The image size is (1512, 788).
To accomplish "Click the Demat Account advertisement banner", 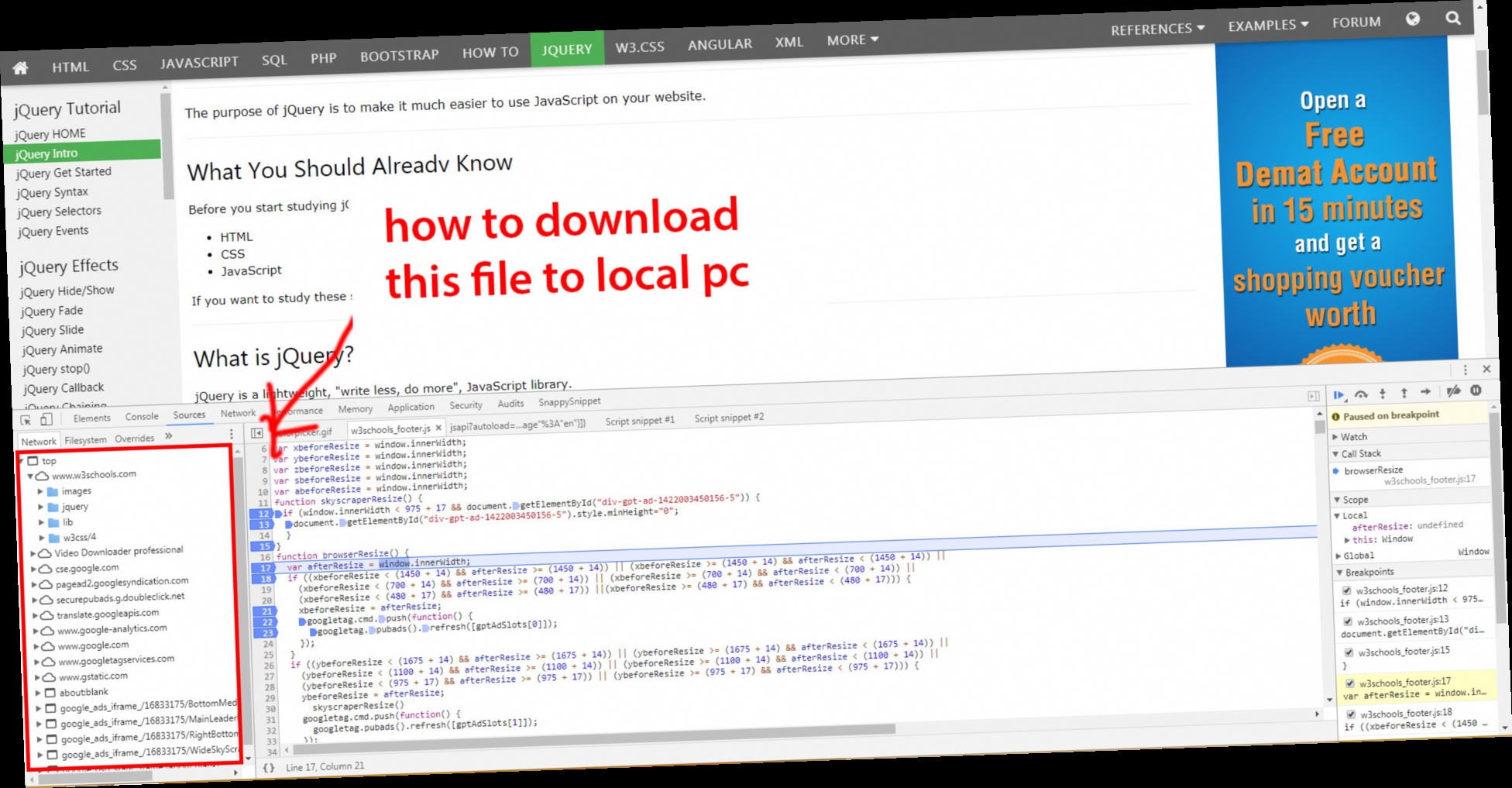I will click(x=1338, y=203).
